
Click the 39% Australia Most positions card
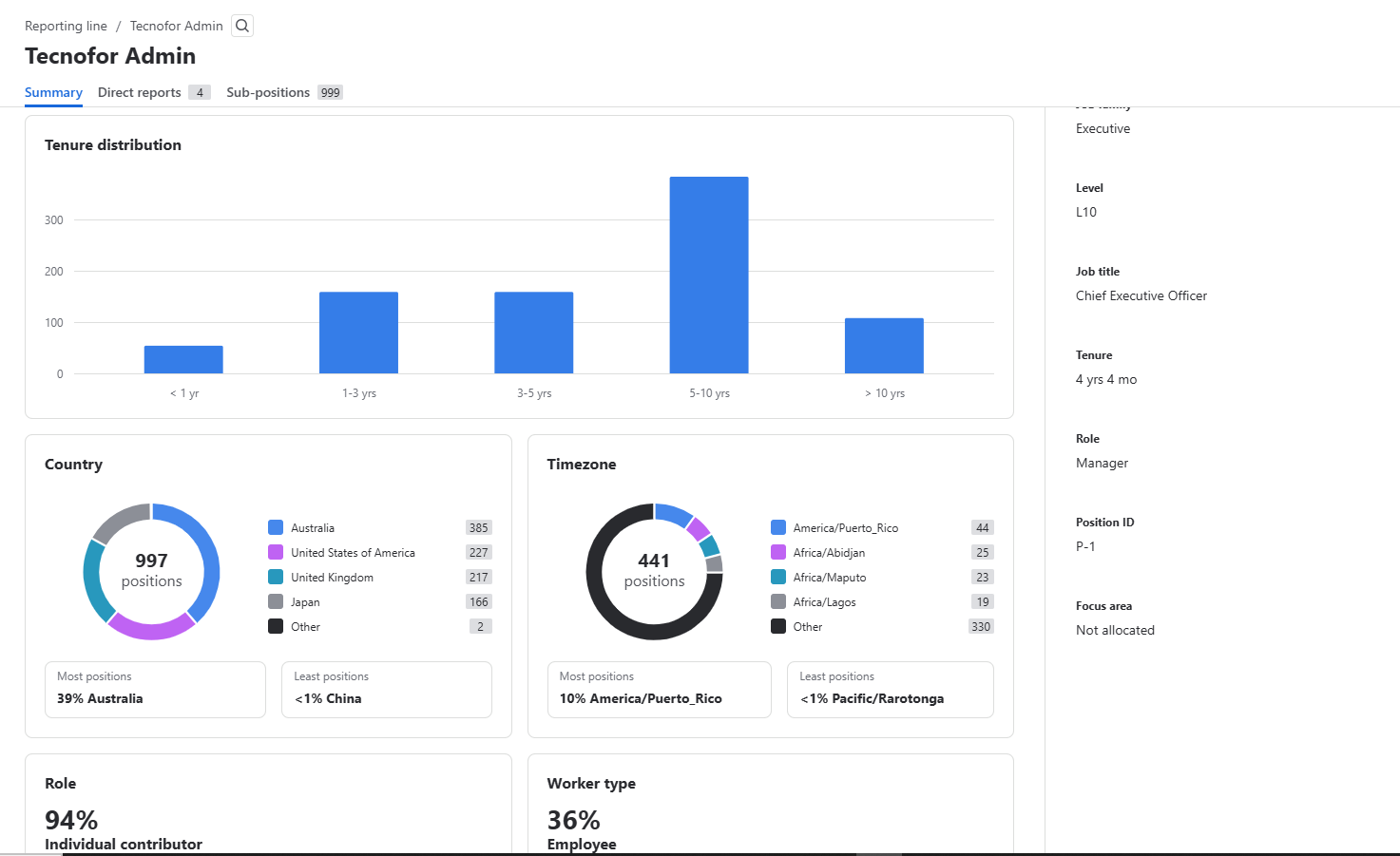click(x=154, y=689)
